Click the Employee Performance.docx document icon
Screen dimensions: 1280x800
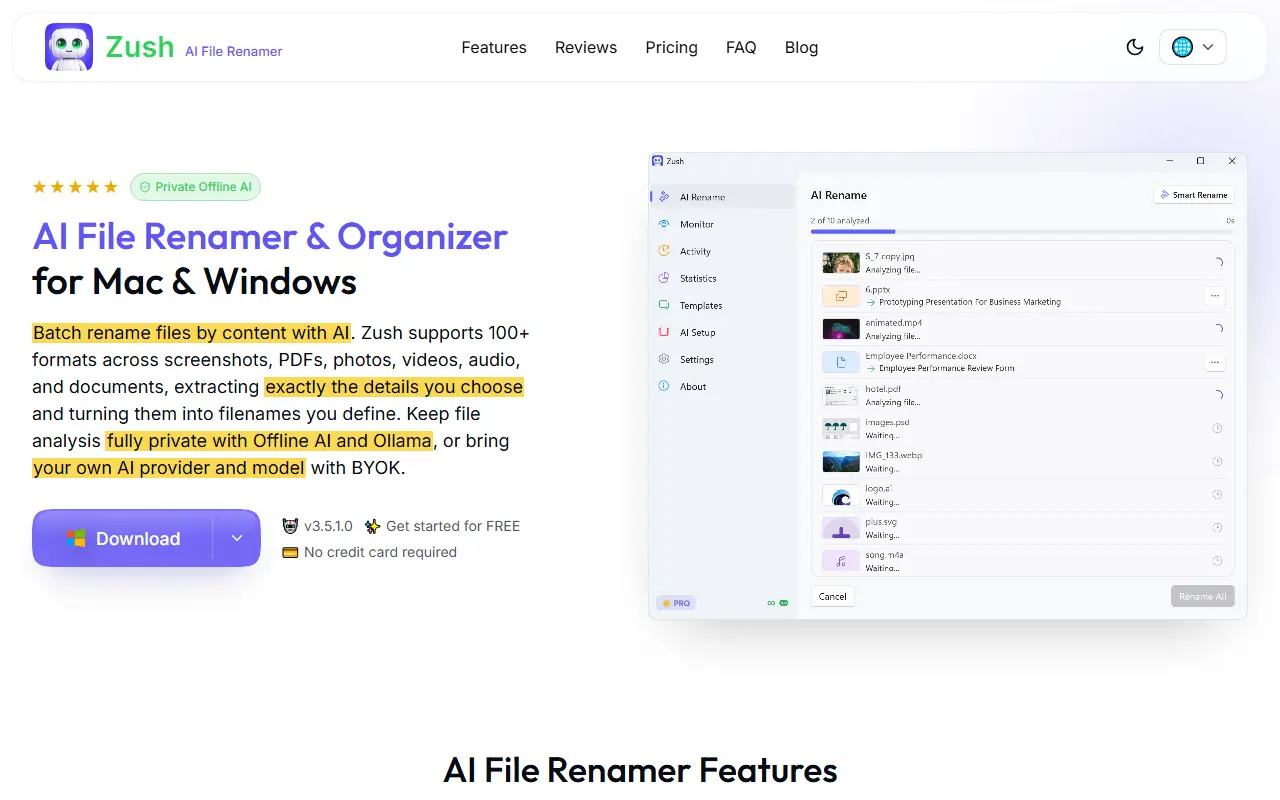pos(841,362)
